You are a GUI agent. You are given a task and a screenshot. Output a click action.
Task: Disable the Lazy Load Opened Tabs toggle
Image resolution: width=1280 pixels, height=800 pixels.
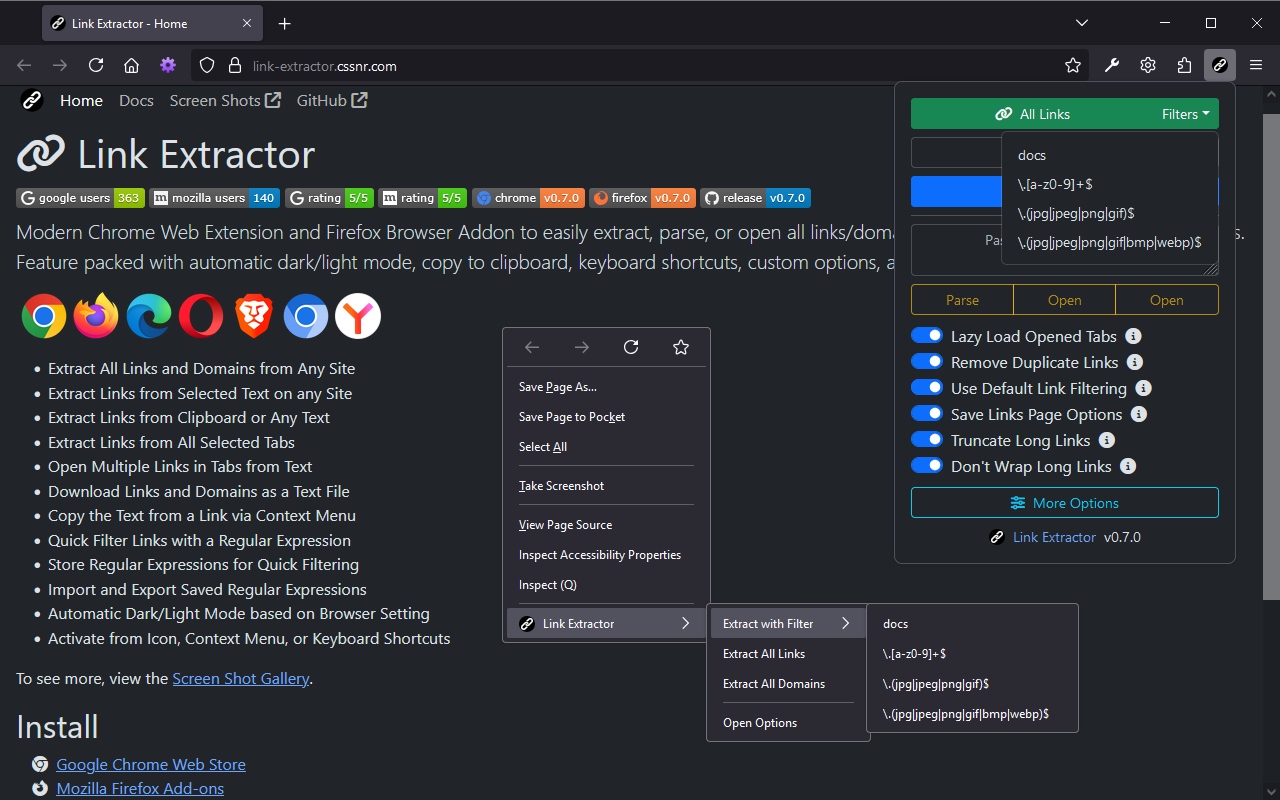pos(927,335)
